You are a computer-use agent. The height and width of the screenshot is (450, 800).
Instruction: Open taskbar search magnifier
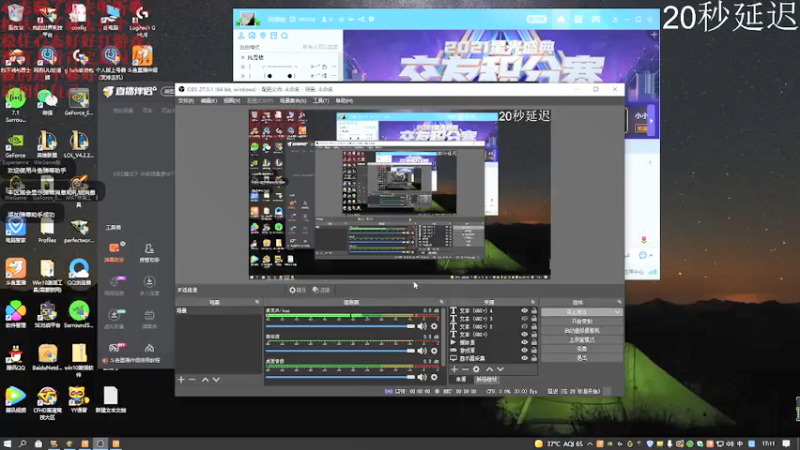[x=22, y=444]
